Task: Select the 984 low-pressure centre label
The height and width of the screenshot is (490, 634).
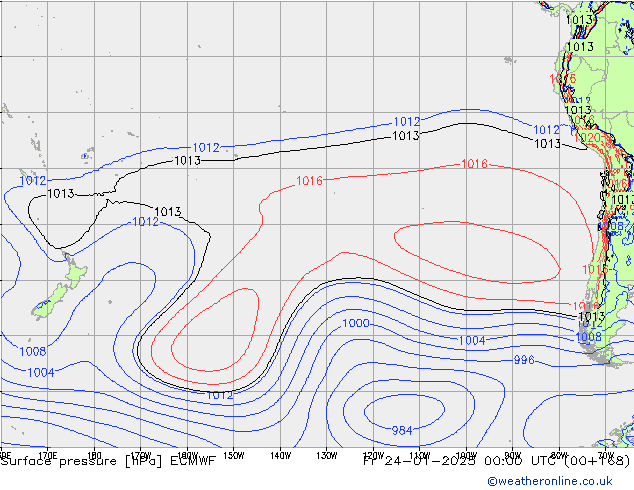Action: click(402, 431)
